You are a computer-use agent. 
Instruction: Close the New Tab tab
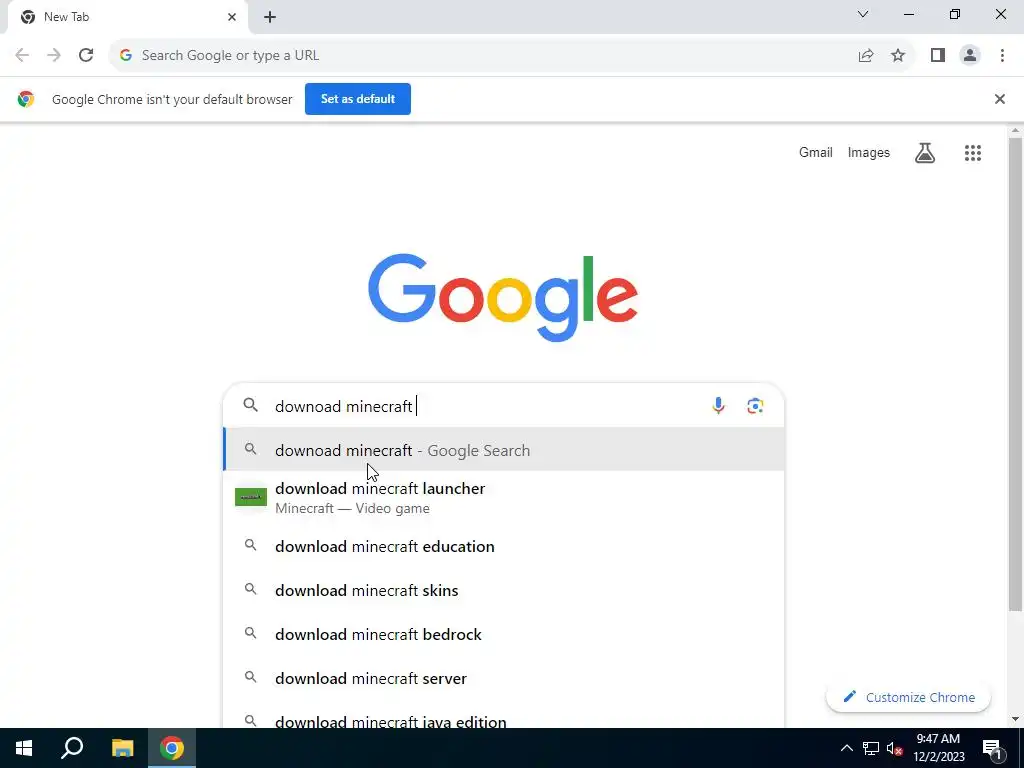[232, 17]
